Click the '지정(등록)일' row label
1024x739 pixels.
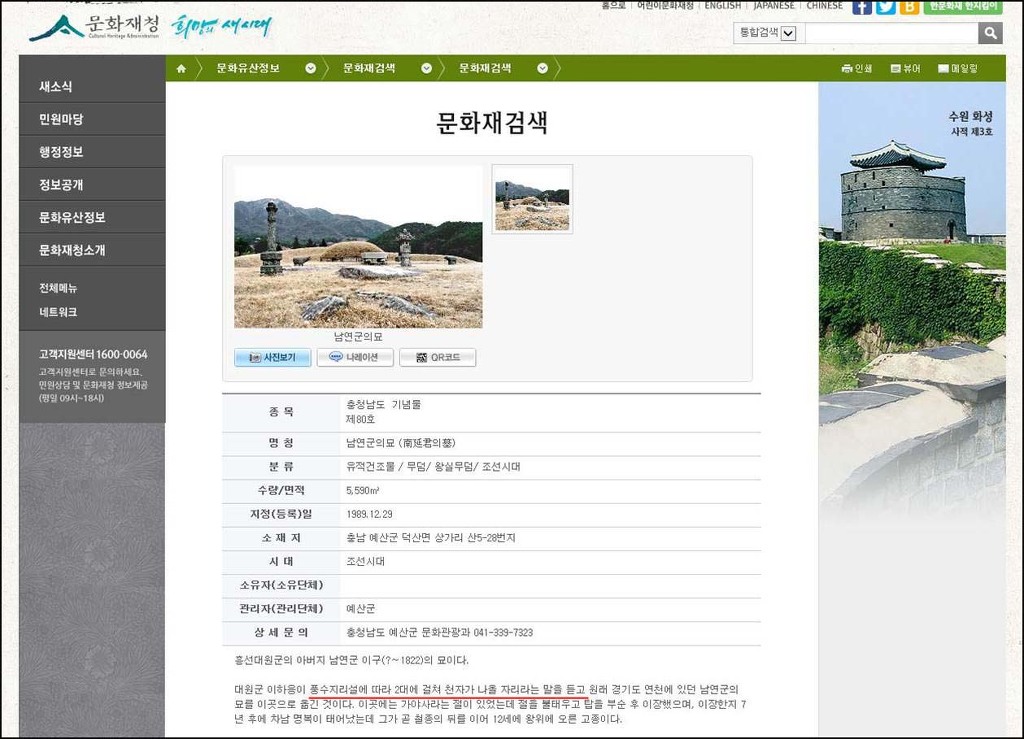click(x=281, y=514)
